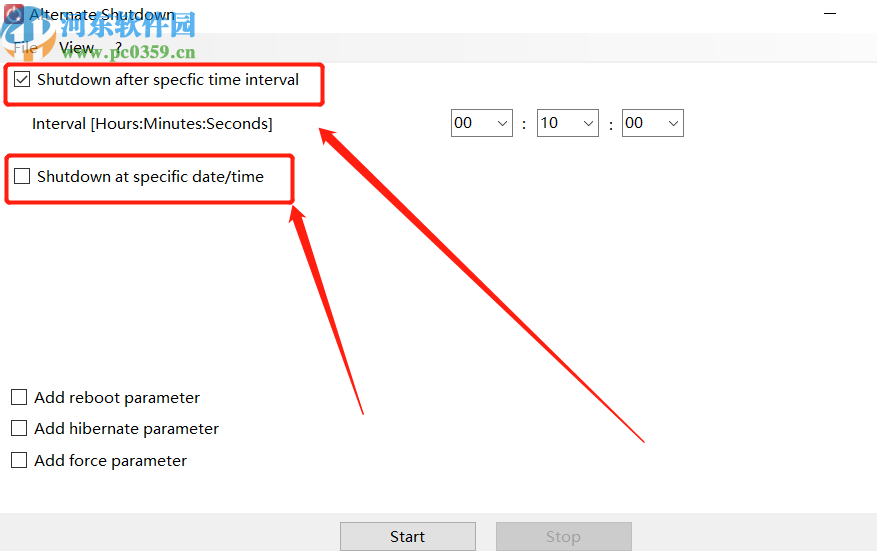Enable Shutdown at specific date/time
The height and width of the screenshot is (551, 877).
coord(22,176)
